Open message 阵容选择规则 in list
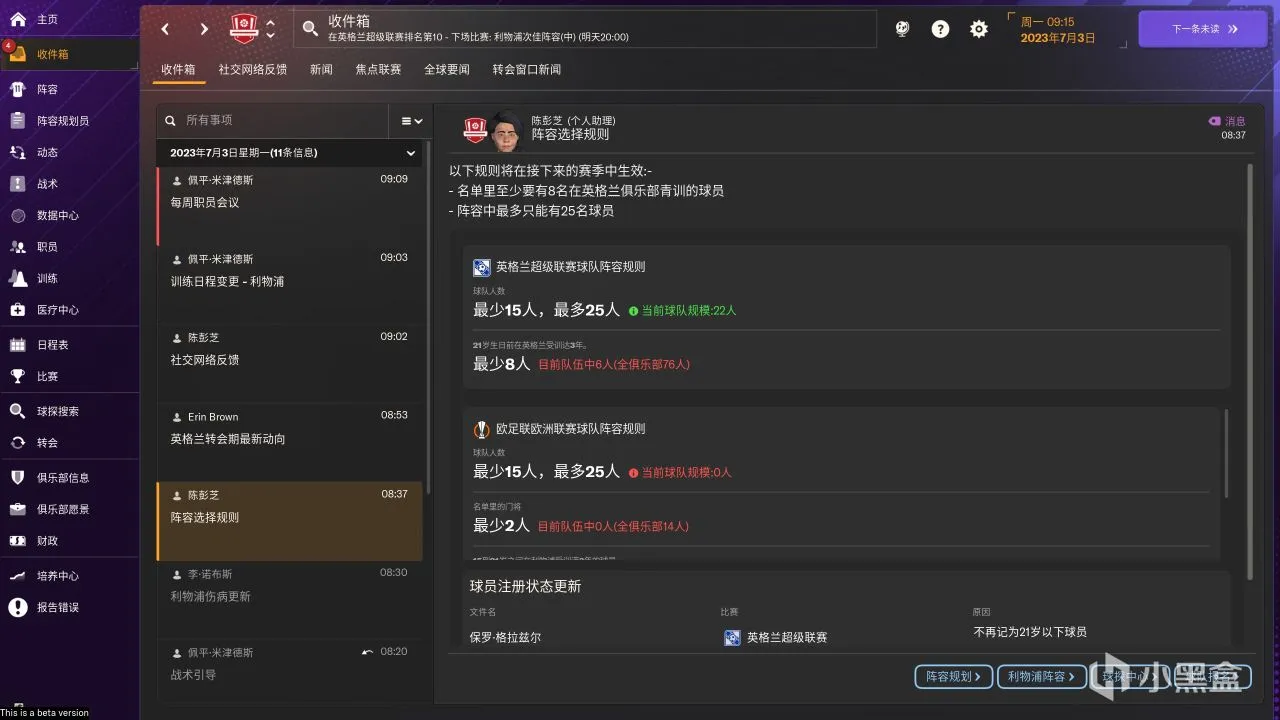This screenshot has width=1280, height=720. coord(290,520)
